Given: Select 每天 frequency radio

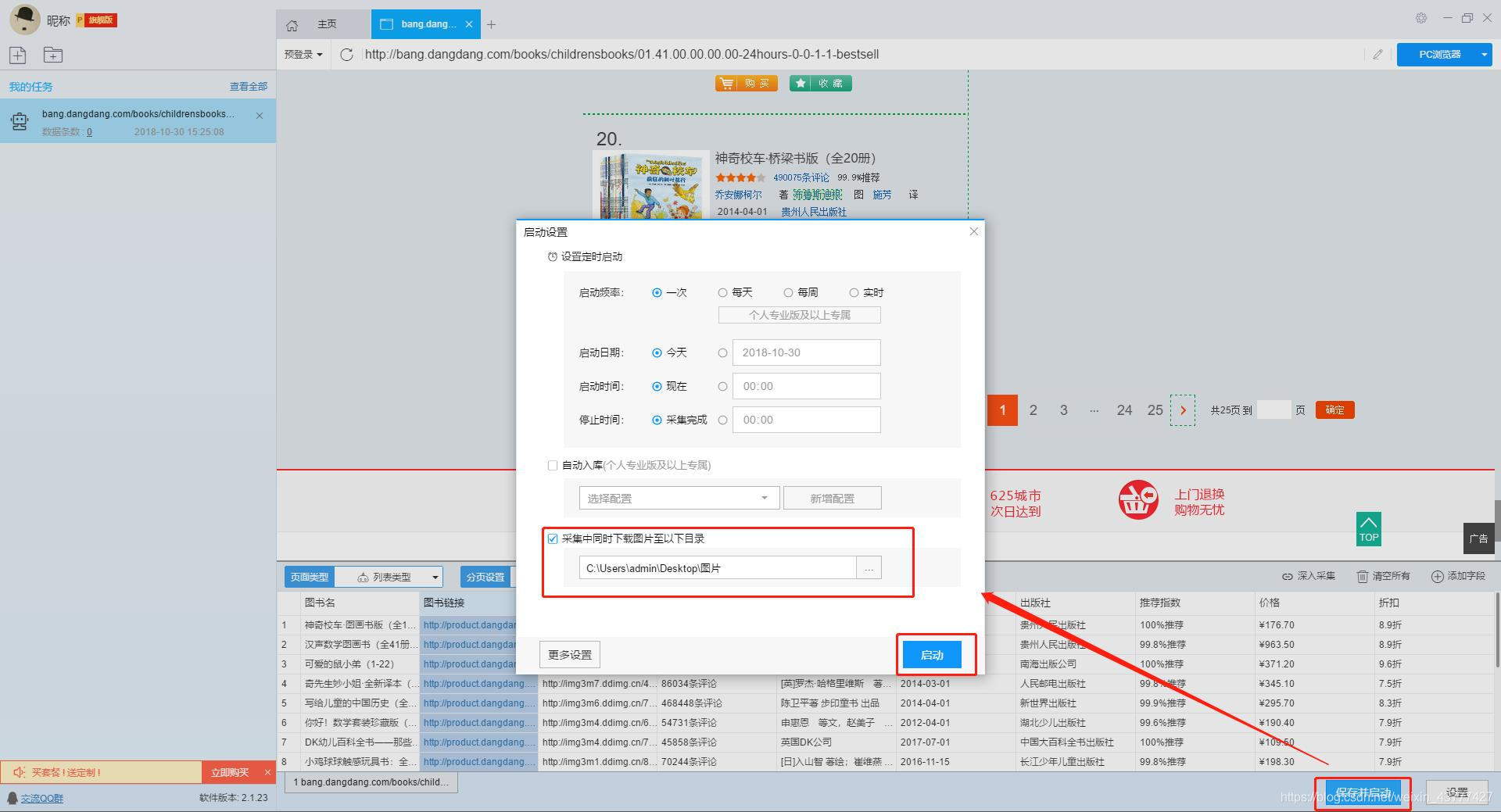Looking at the screenshot, I should point(722,293).
